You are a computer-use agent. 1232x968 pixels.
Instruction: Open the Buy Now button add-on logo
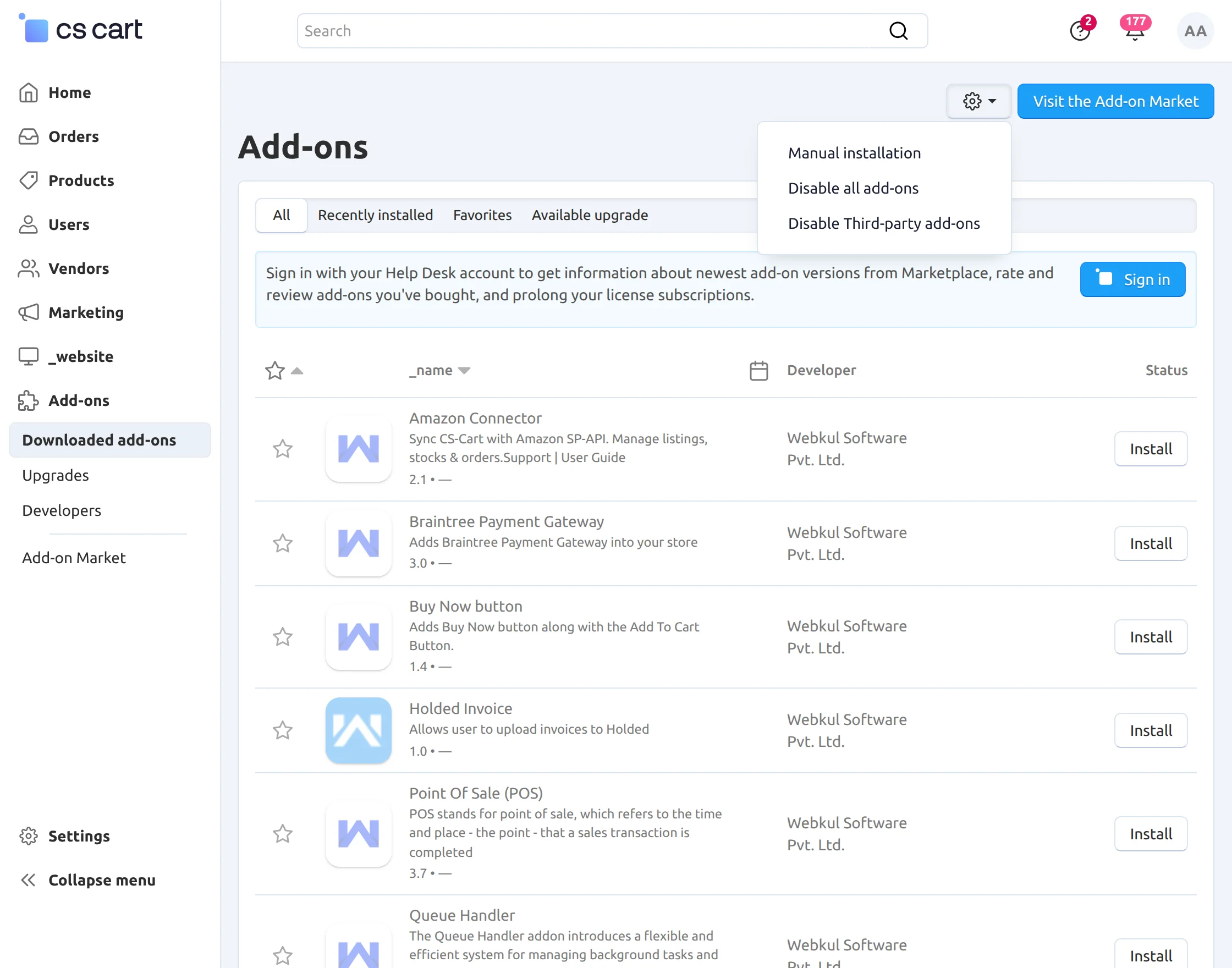point(358,637)
